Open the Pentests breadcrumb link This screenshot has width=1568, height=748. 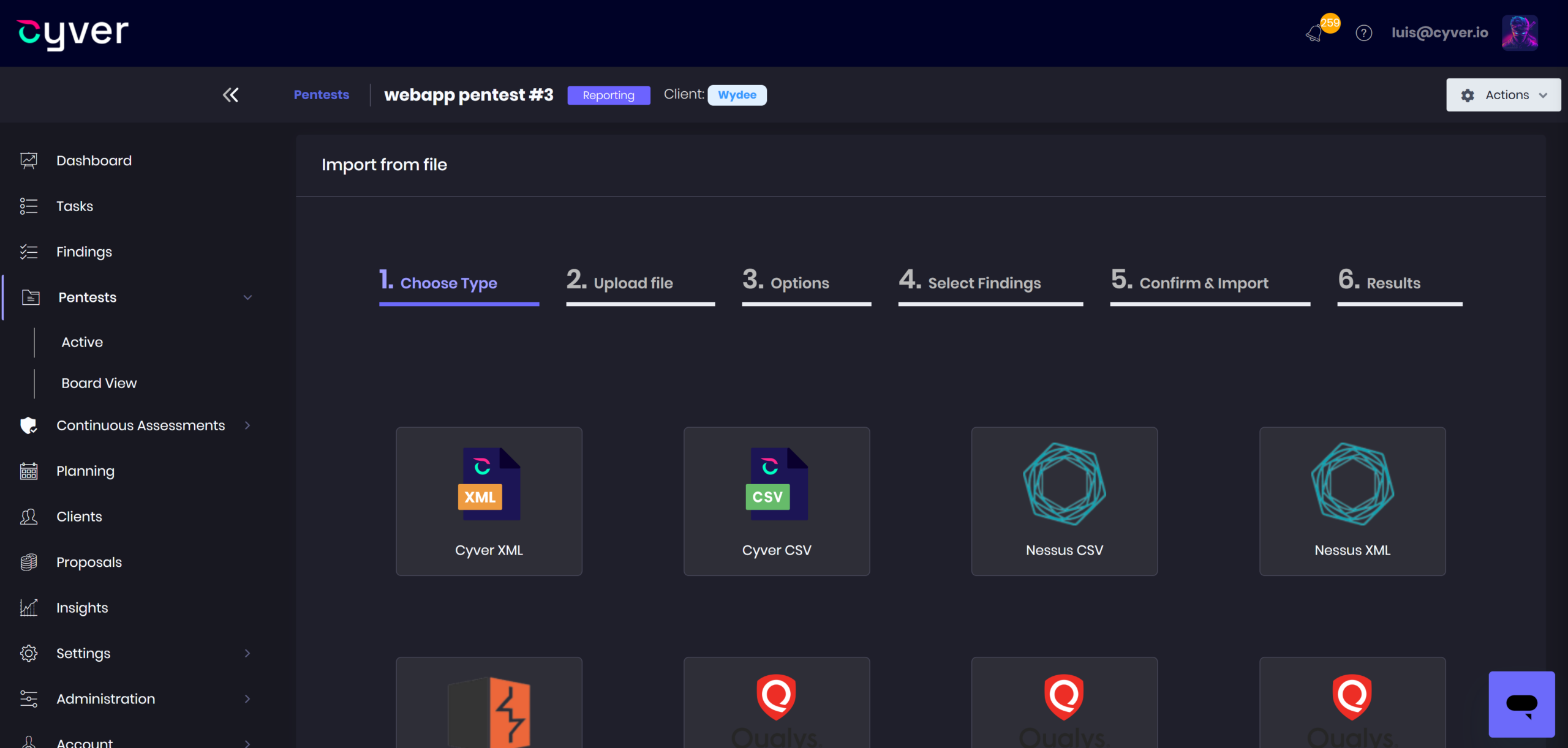tap(322, 95)
